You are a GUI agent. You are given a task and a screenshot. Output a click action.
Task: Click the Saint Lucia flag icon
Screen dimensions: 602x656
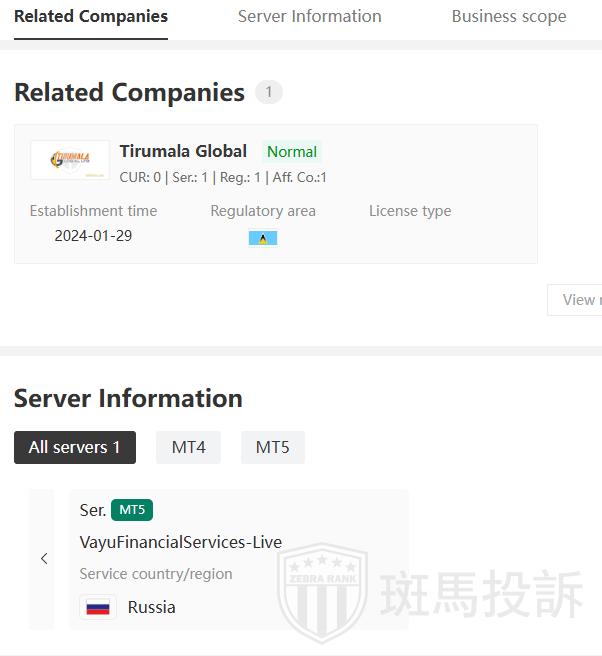pos(263,238)
